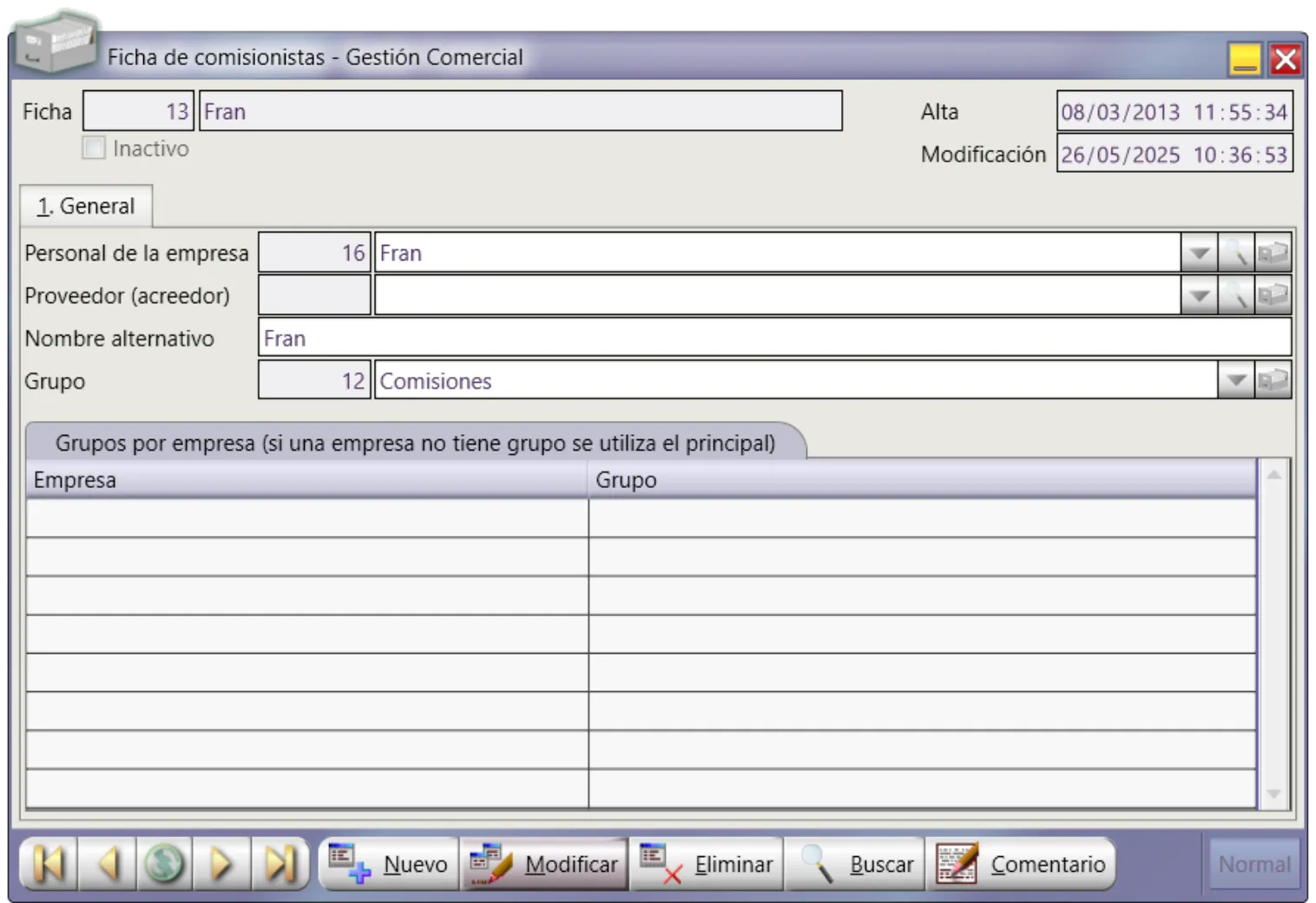Viewport: 1316px width, 903px height.
Task: Click the Grupos por empresa tab header
Action: pos(415,443)
